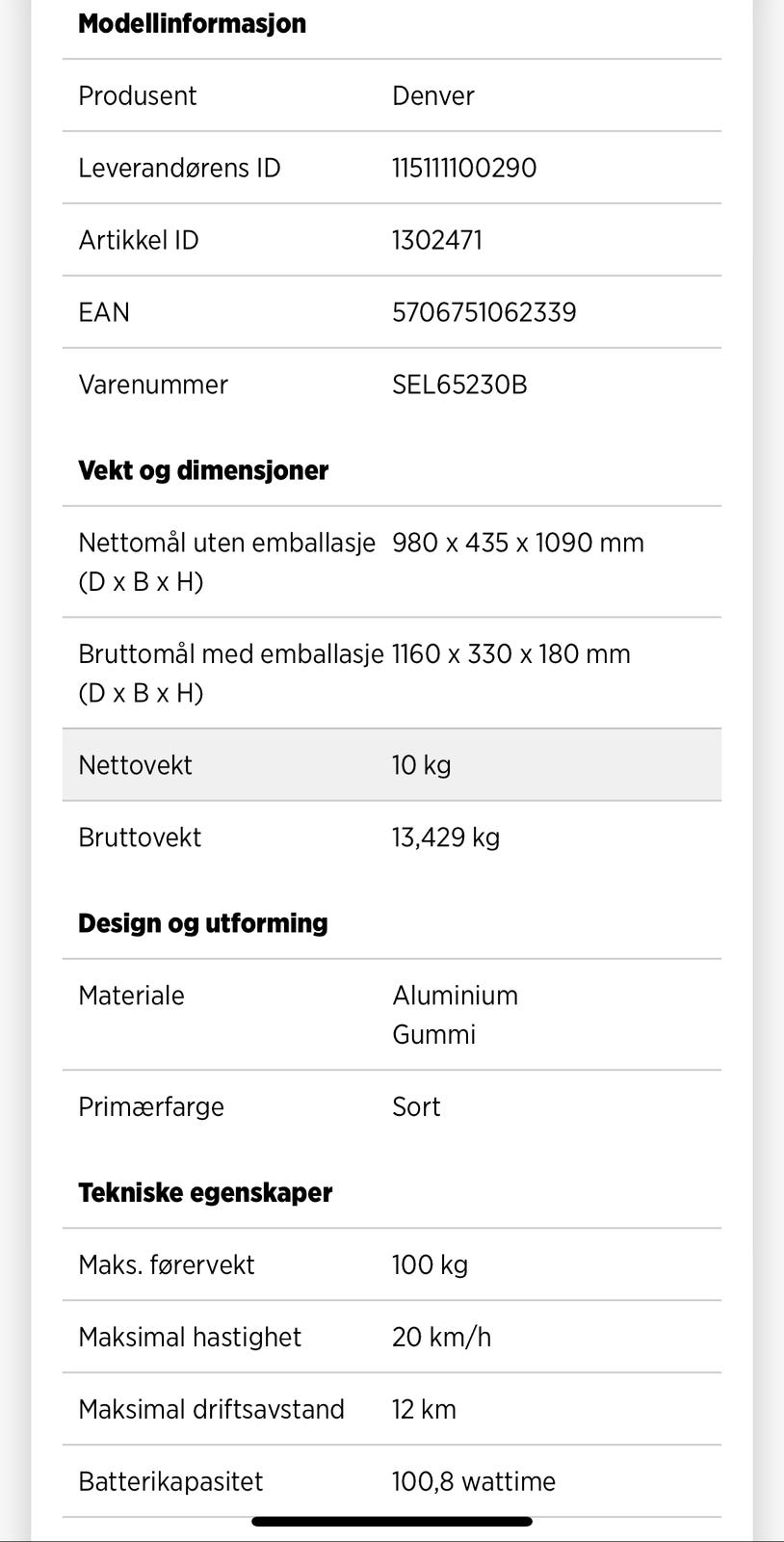784x1542 pixels.
Task: Select the 980 x 435 x 1090 mm value
Action: (x=518, y=543)
